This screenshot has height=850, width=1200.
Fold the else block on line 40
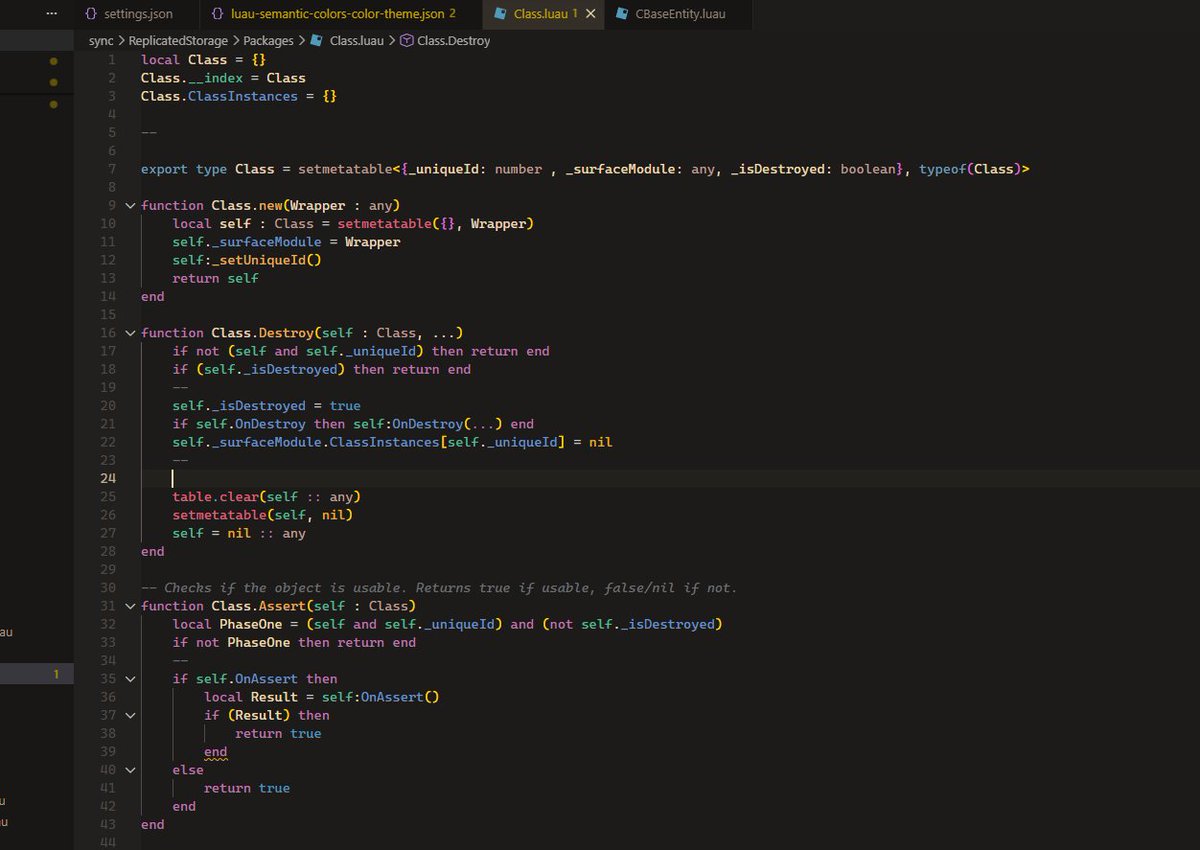tap(129, 770)
